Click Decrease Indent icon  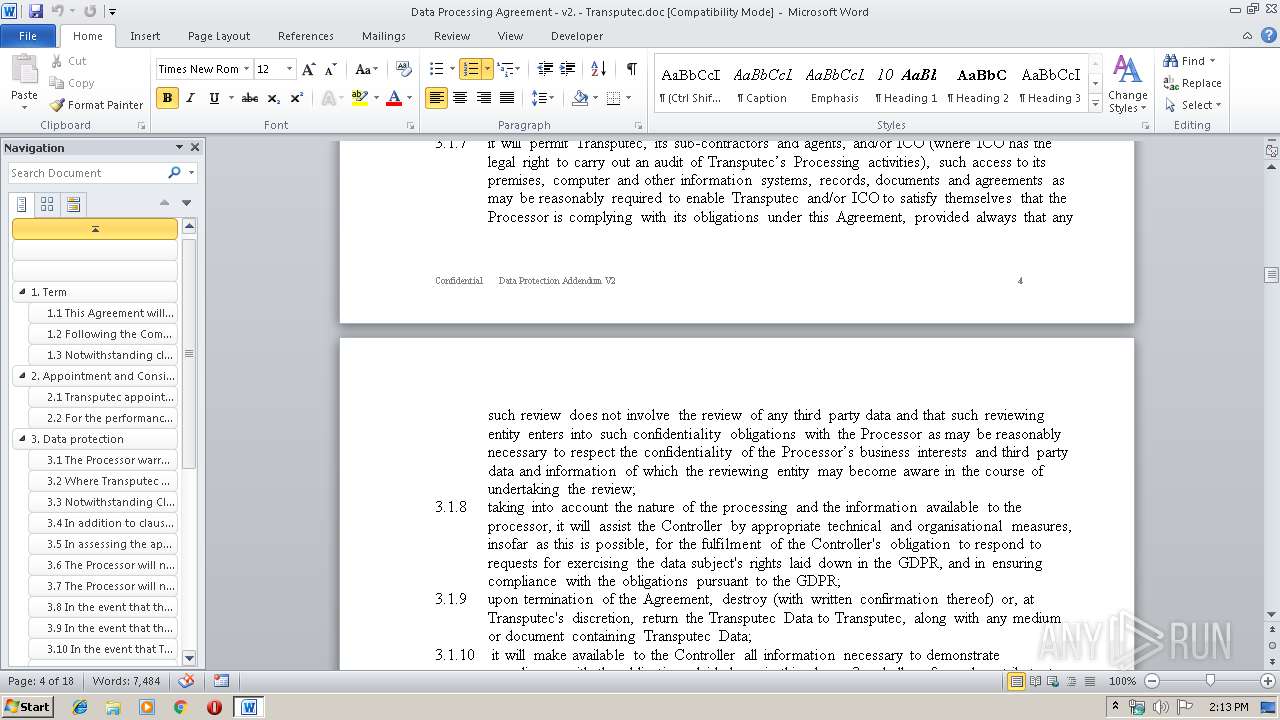tap(545, 69)
